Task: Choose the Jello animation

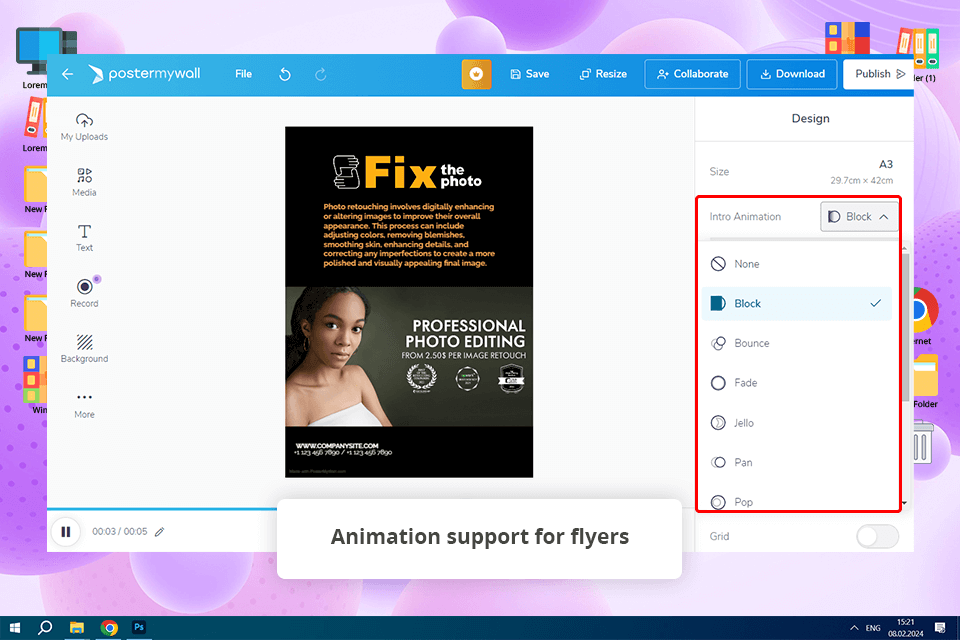Action: click(x=796, y=423)
